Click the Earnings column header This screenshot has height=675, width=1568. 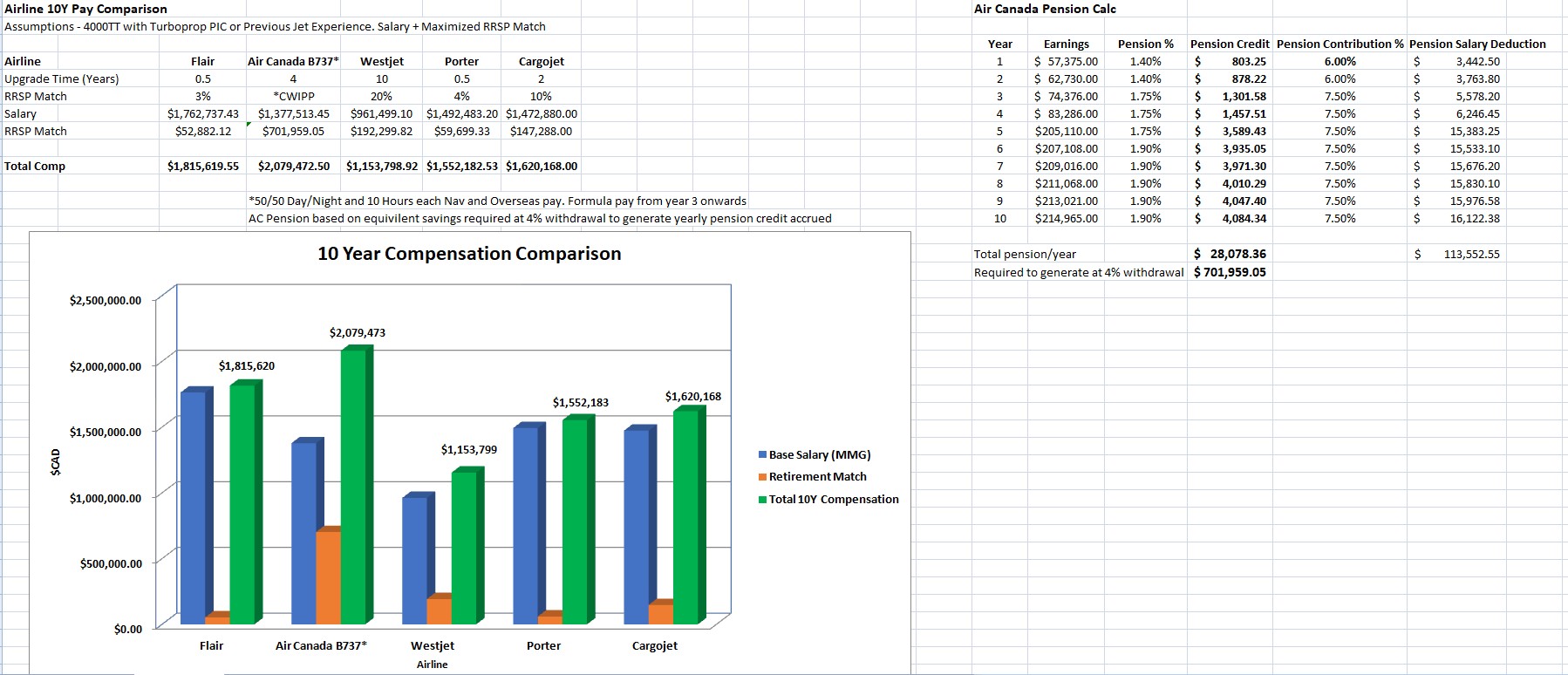1066,44
